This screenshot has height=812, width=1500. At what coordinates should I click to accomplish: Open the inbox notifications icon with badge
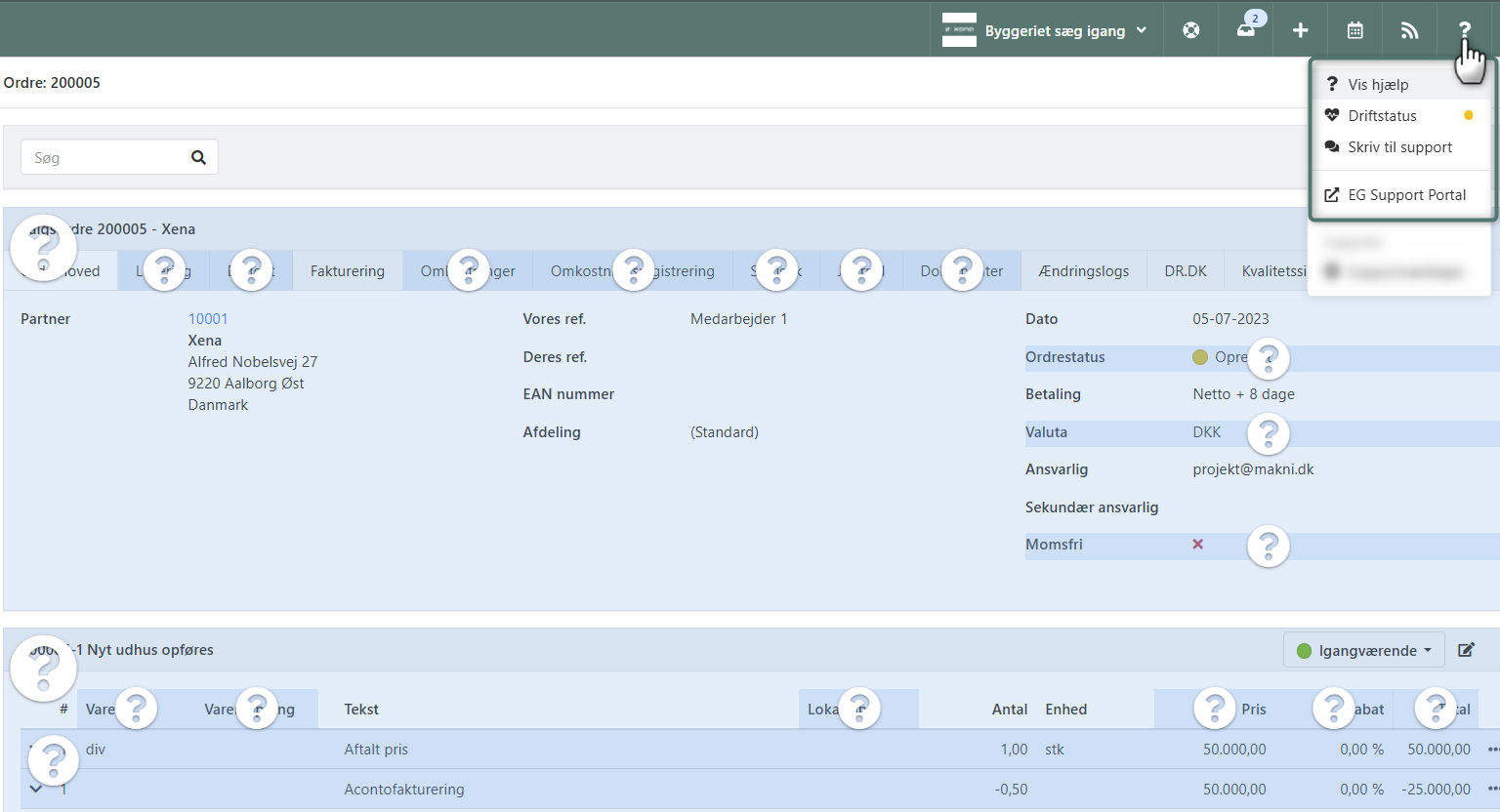click(1246, 29)
